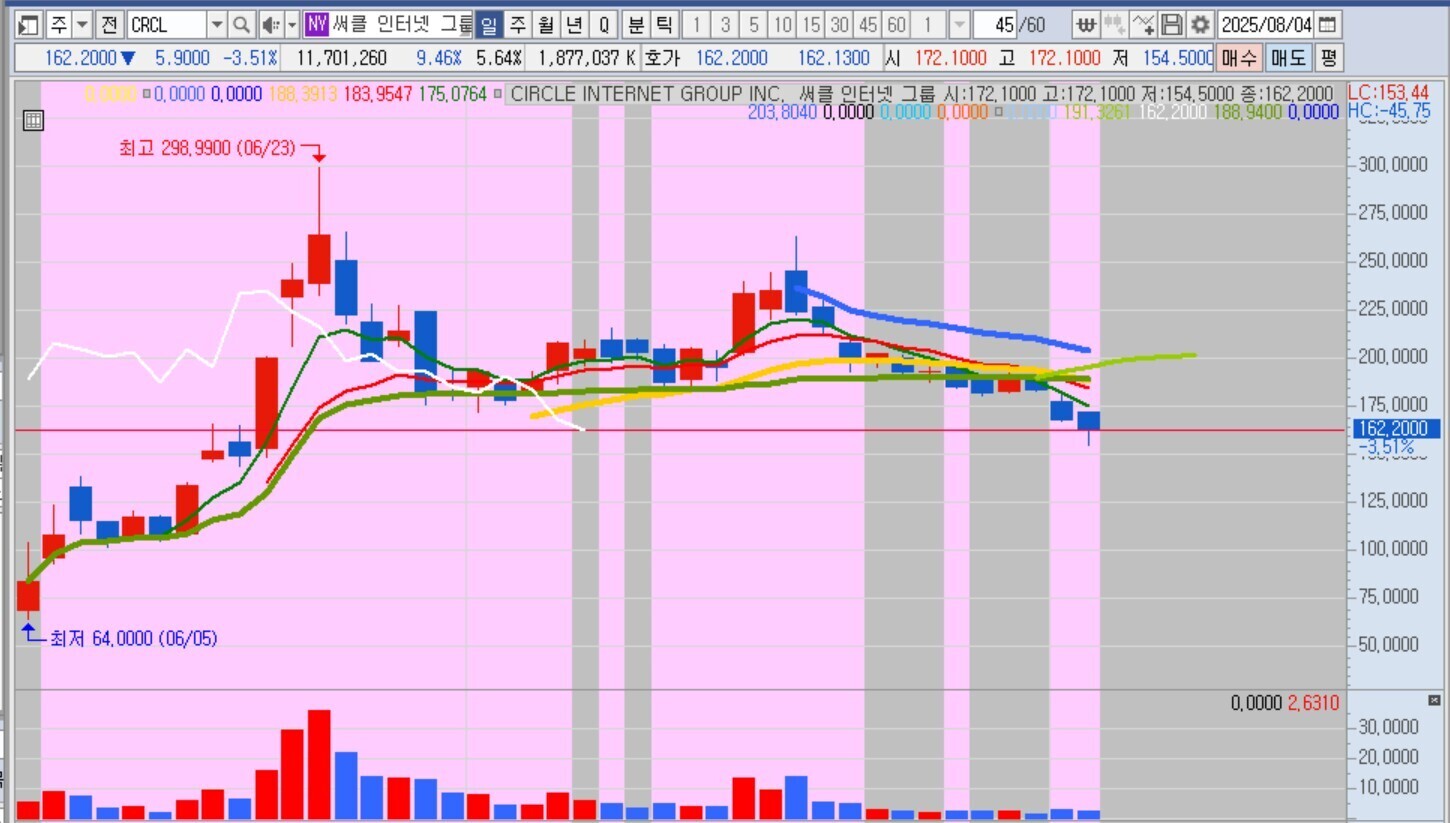Click the ask price 162.1300
The width and height of the screenshot is (1450, 823).
tap(834, 58)
